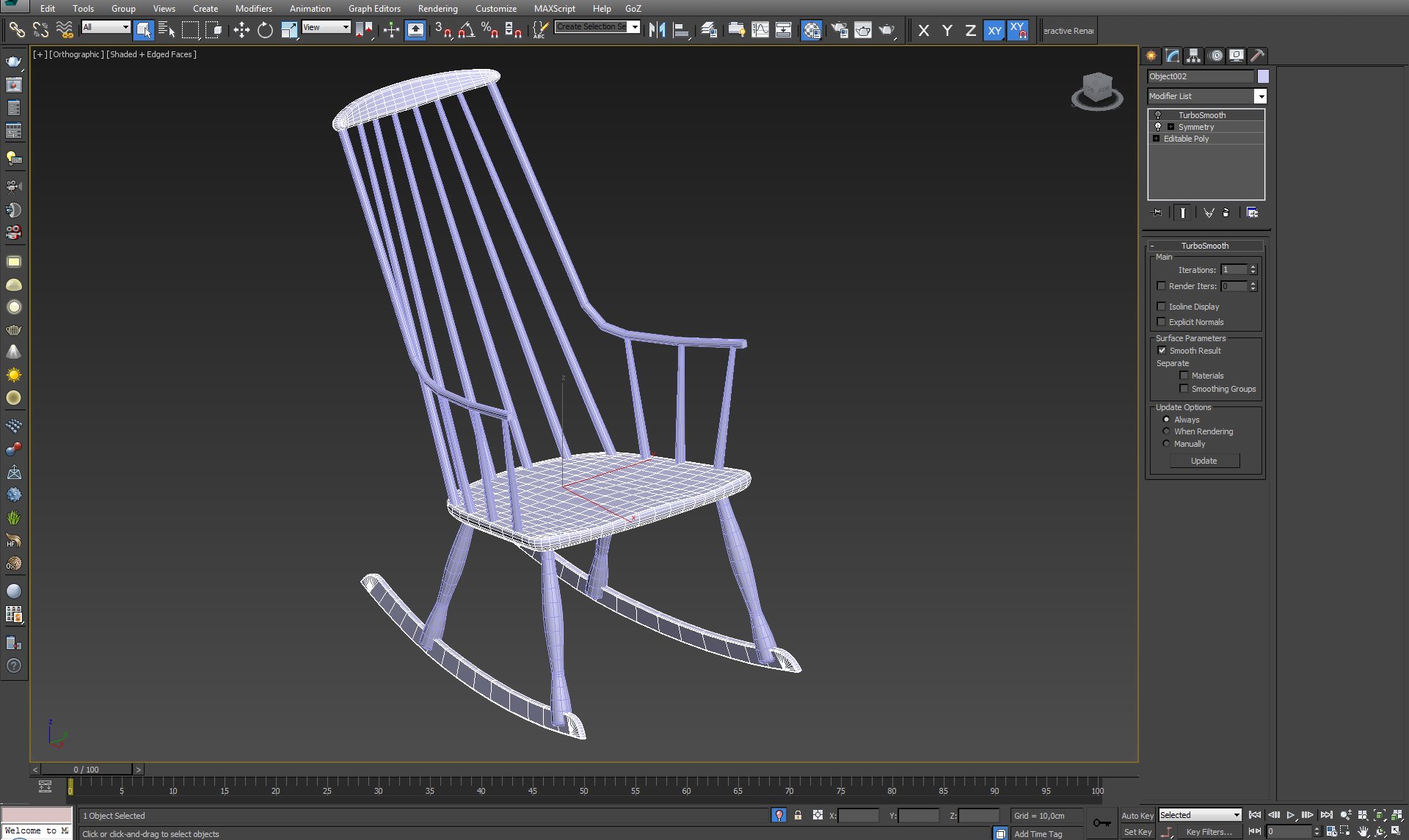Enable the Isoline Display checkbox

(1161, 307)
